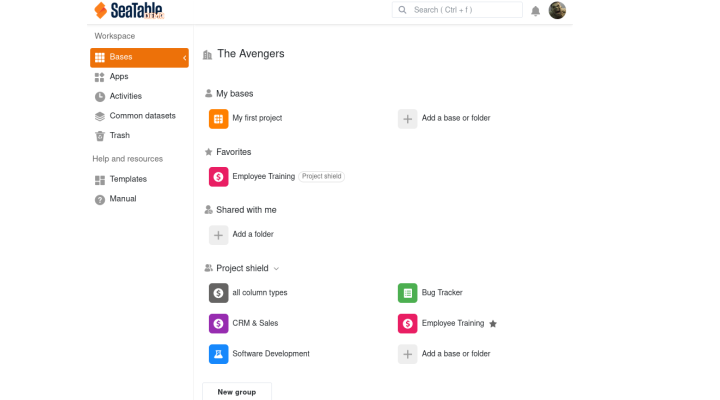The height and width of the screenshot is (400, 720).
Task: Open Bug Tracker base
Action: click(442, 293)
